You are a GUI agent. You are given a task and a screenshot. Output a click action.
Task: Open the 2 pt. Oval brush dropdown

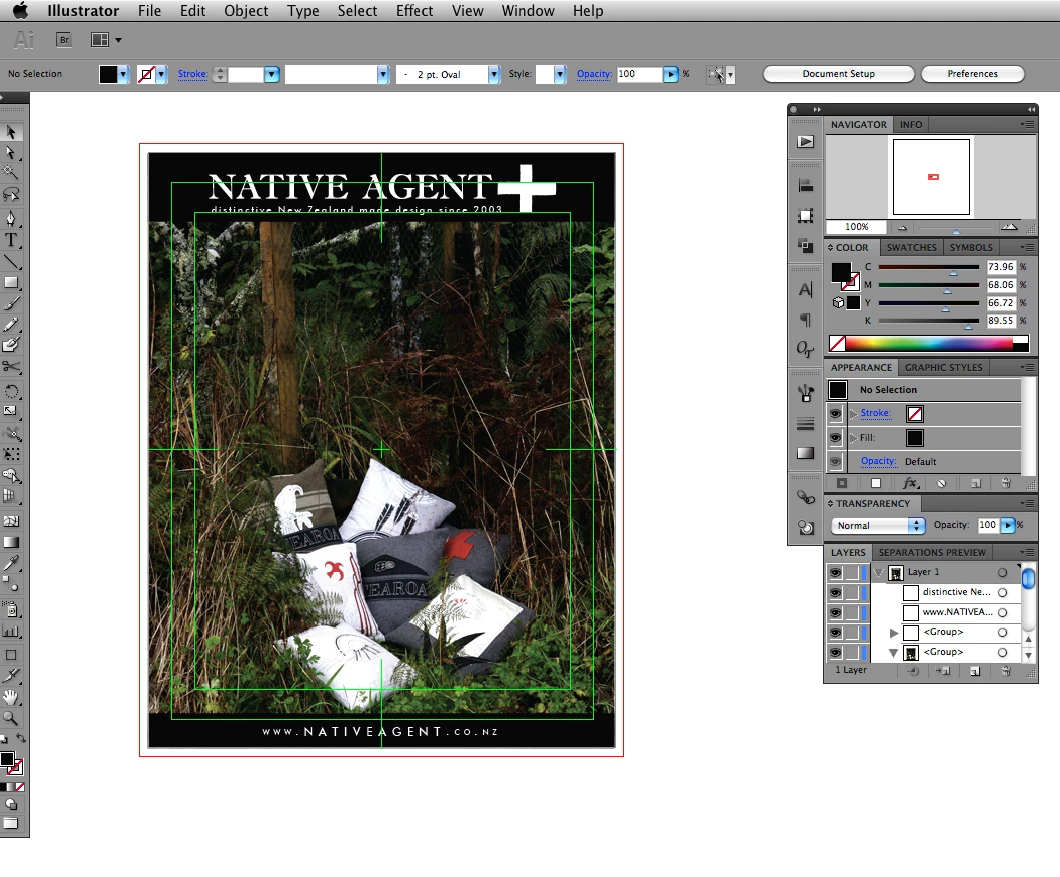point(494,74)
